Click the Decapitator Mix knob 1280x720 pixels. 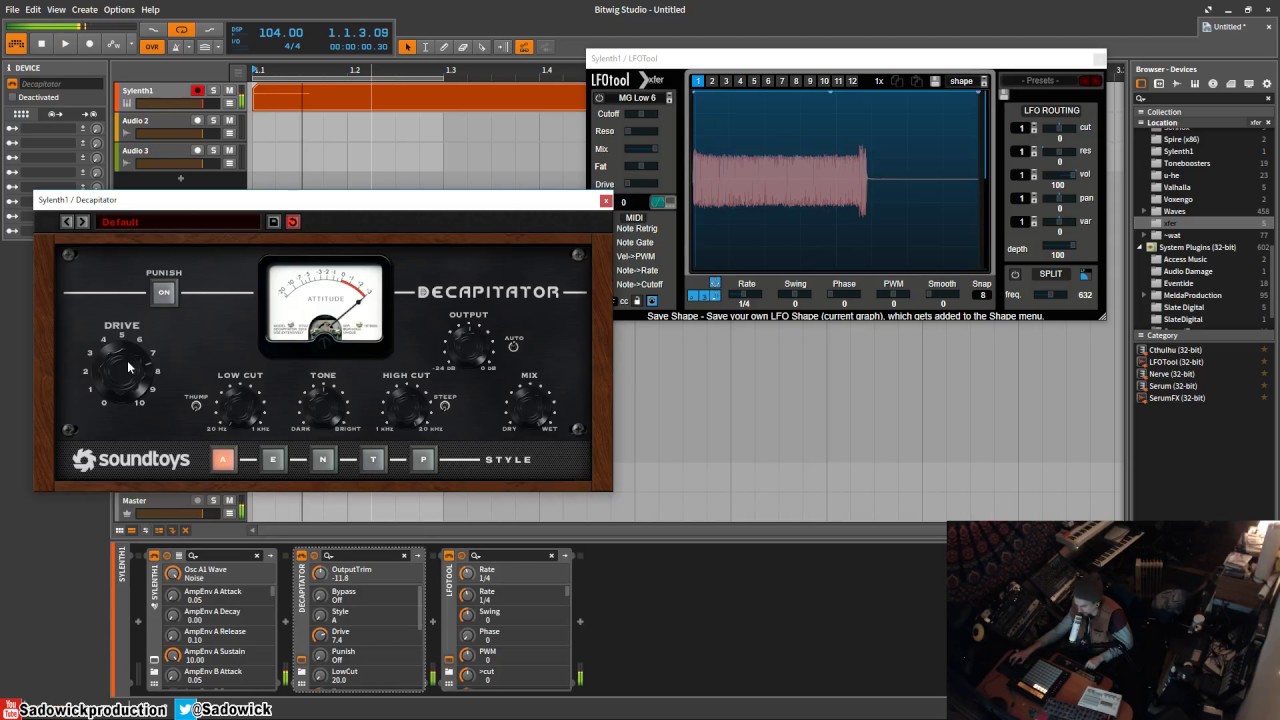[x=530, y=404]
